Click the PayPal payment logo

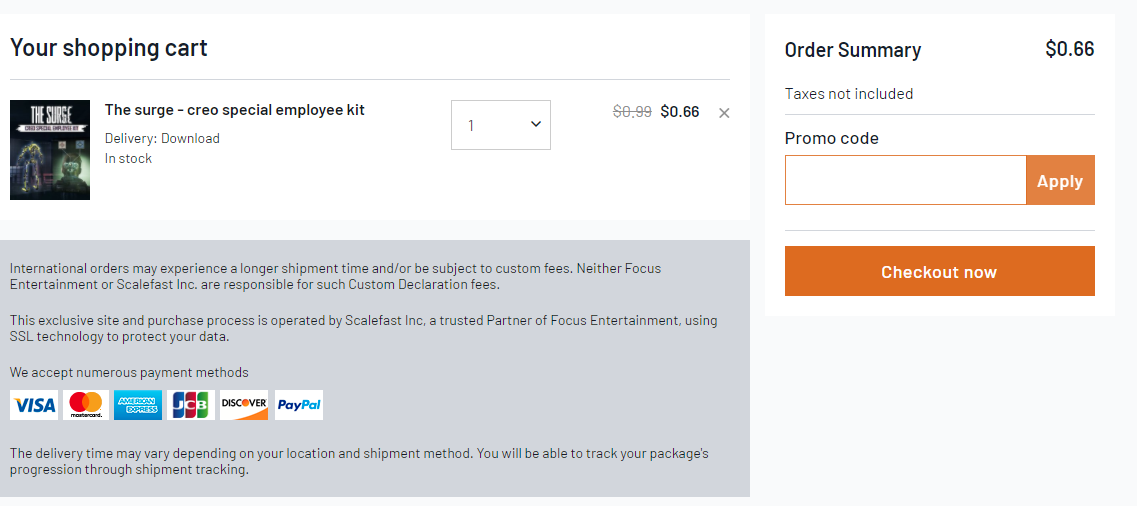299,405
